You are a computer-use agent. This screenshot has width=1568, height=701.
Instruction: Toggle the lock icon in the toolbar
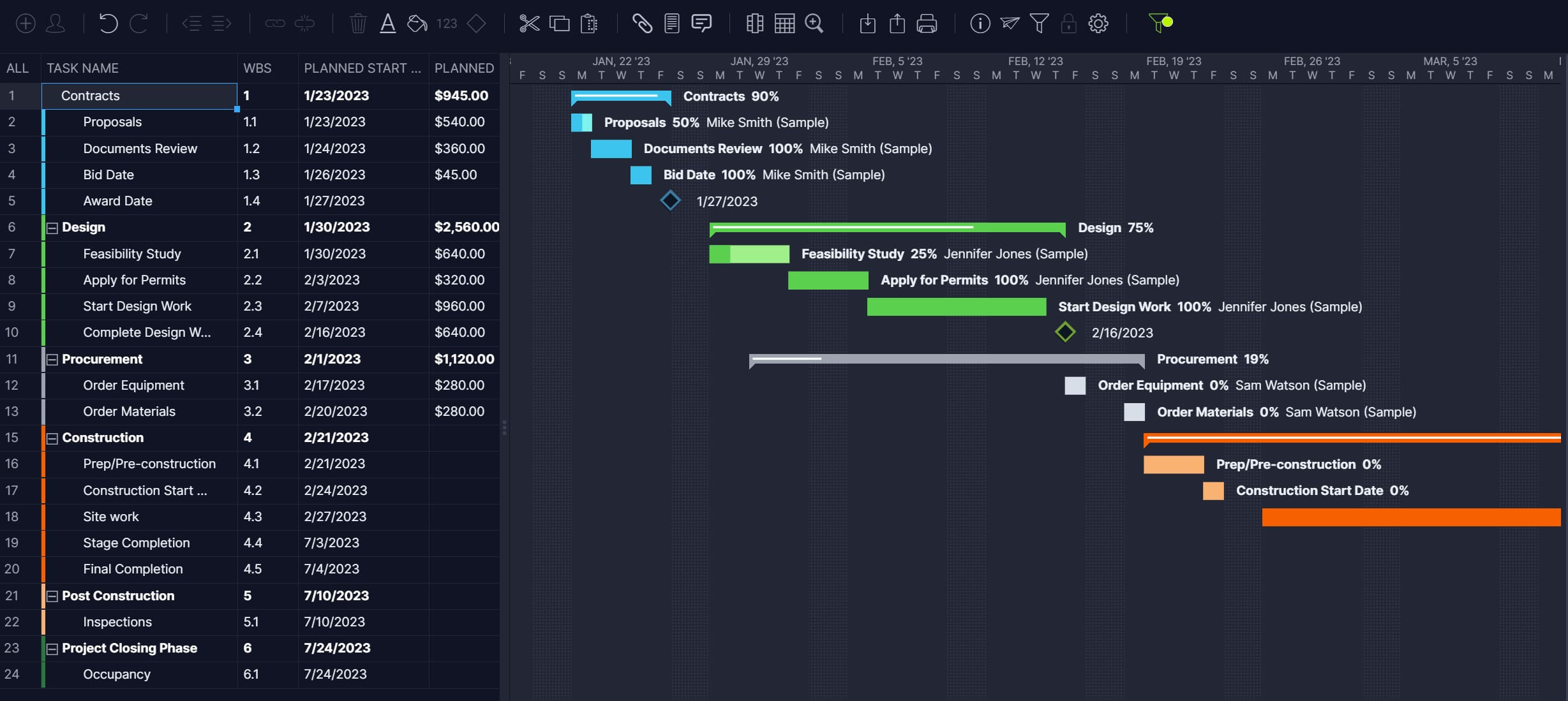(x=1069, y=24)
